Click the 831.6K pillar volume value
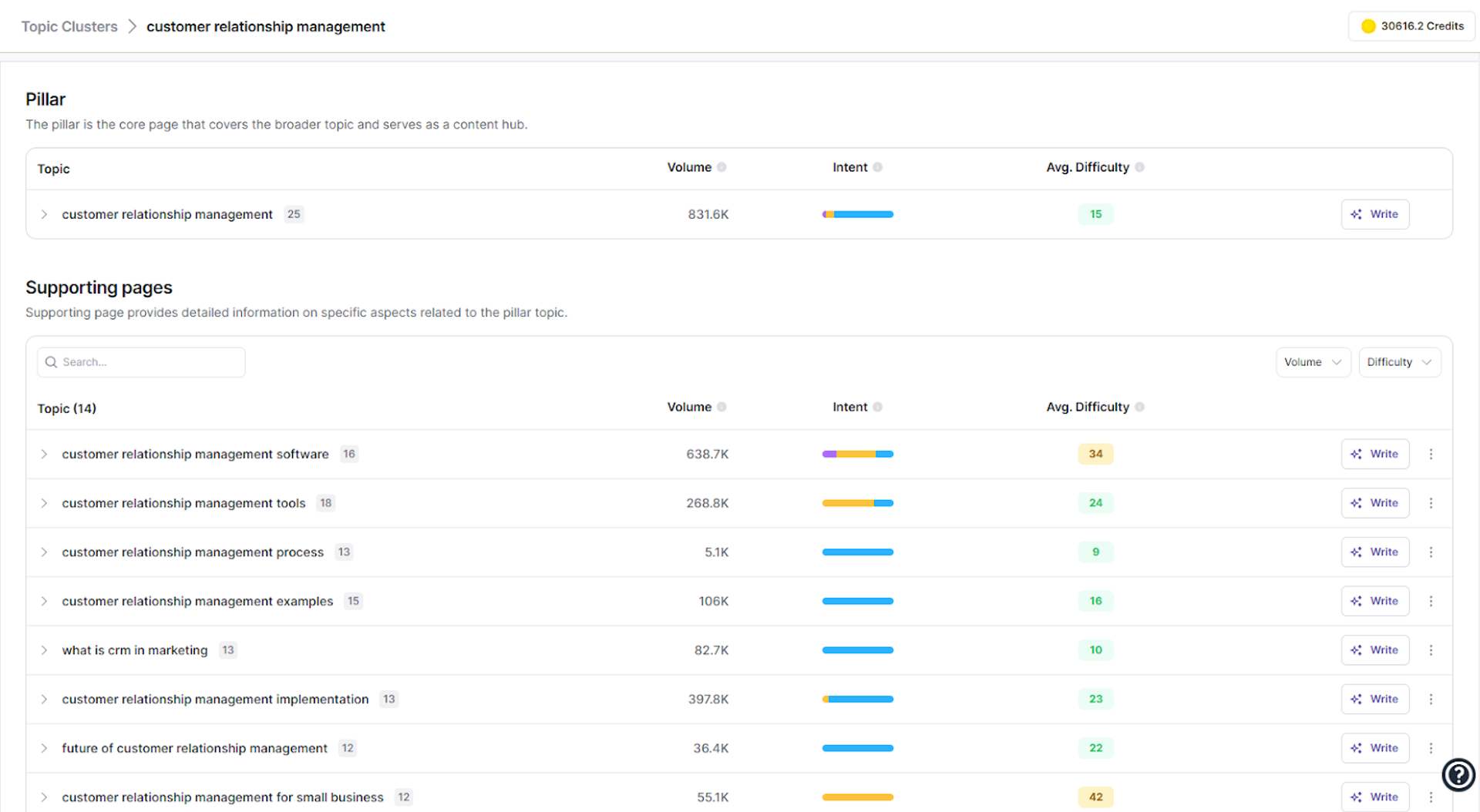The width and height of the screenshot is (1480, 812). pyautogui.click(x=708, y=214)
